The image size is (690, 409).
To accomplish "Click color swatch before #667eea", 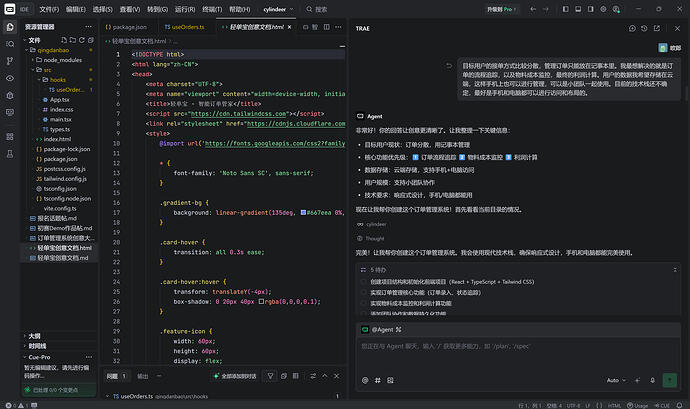I will tap(303, 213).
